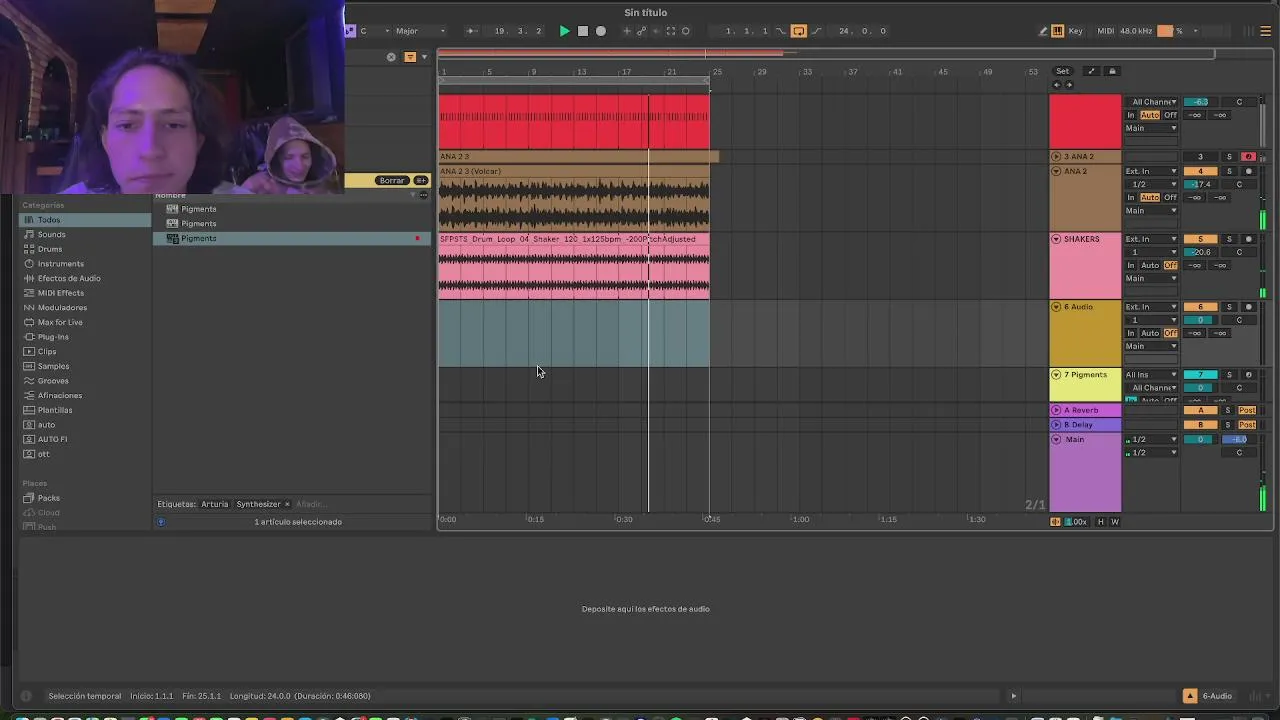Fold the SHAKERS track
Screen dimensions: 1280x720
click(x=1056, y=239)
